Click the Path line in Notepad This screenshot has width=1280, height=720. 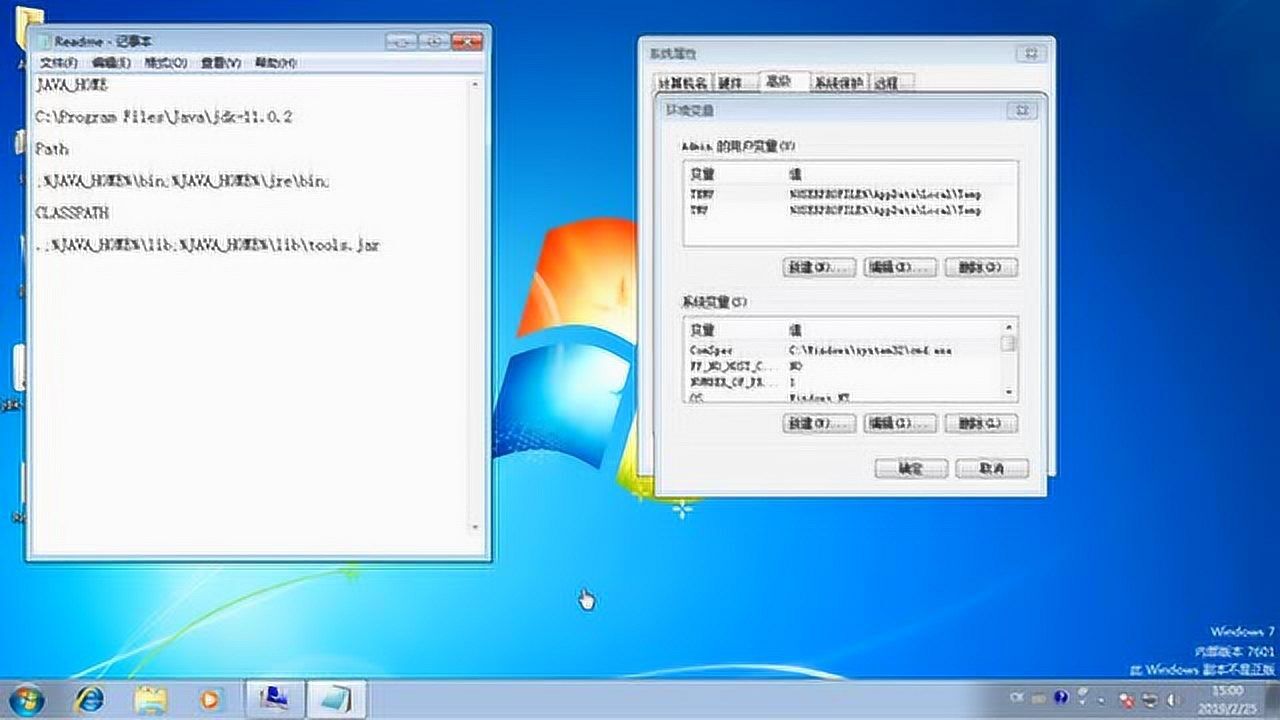click(x=52, y=149)
